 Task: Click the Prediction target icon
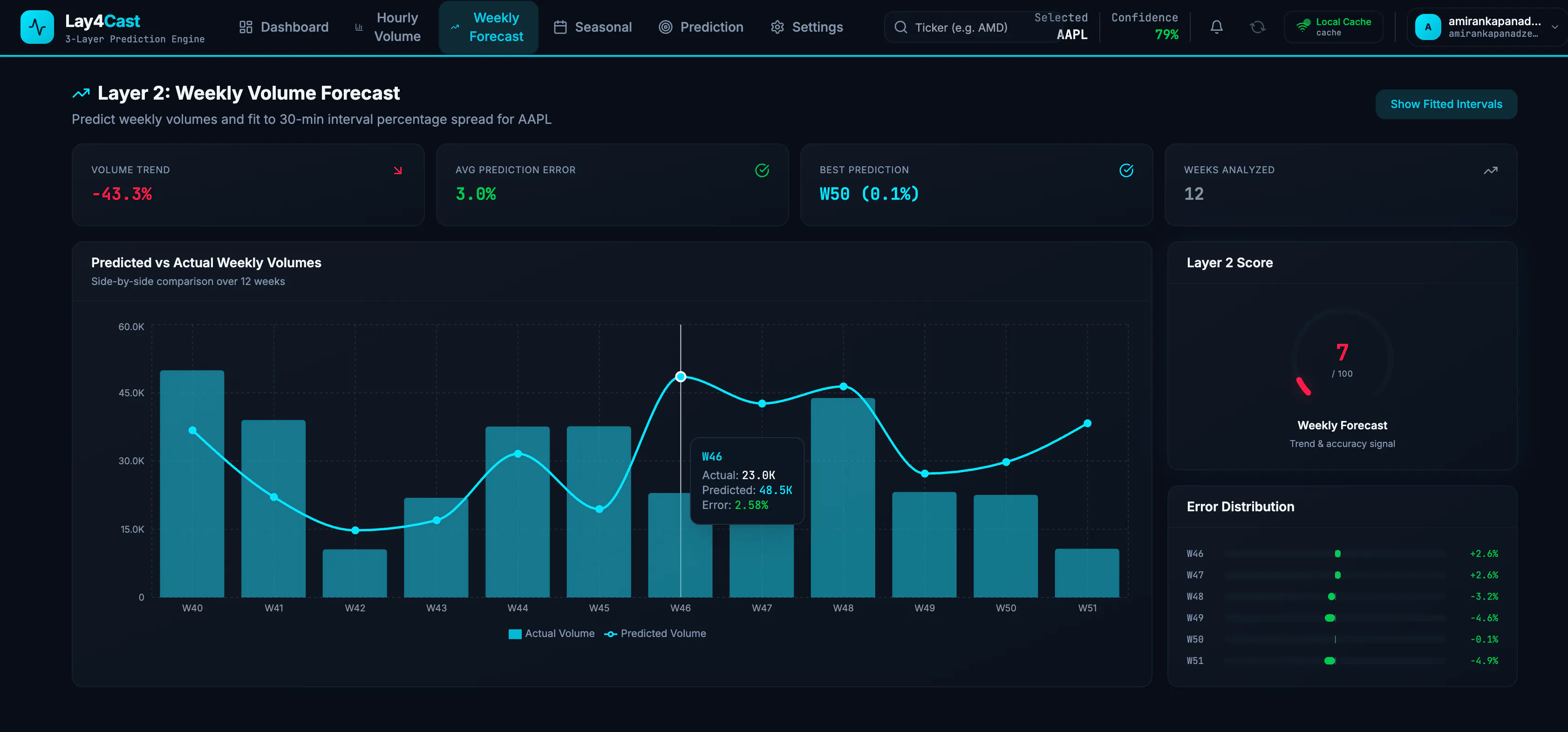point(665,27)
